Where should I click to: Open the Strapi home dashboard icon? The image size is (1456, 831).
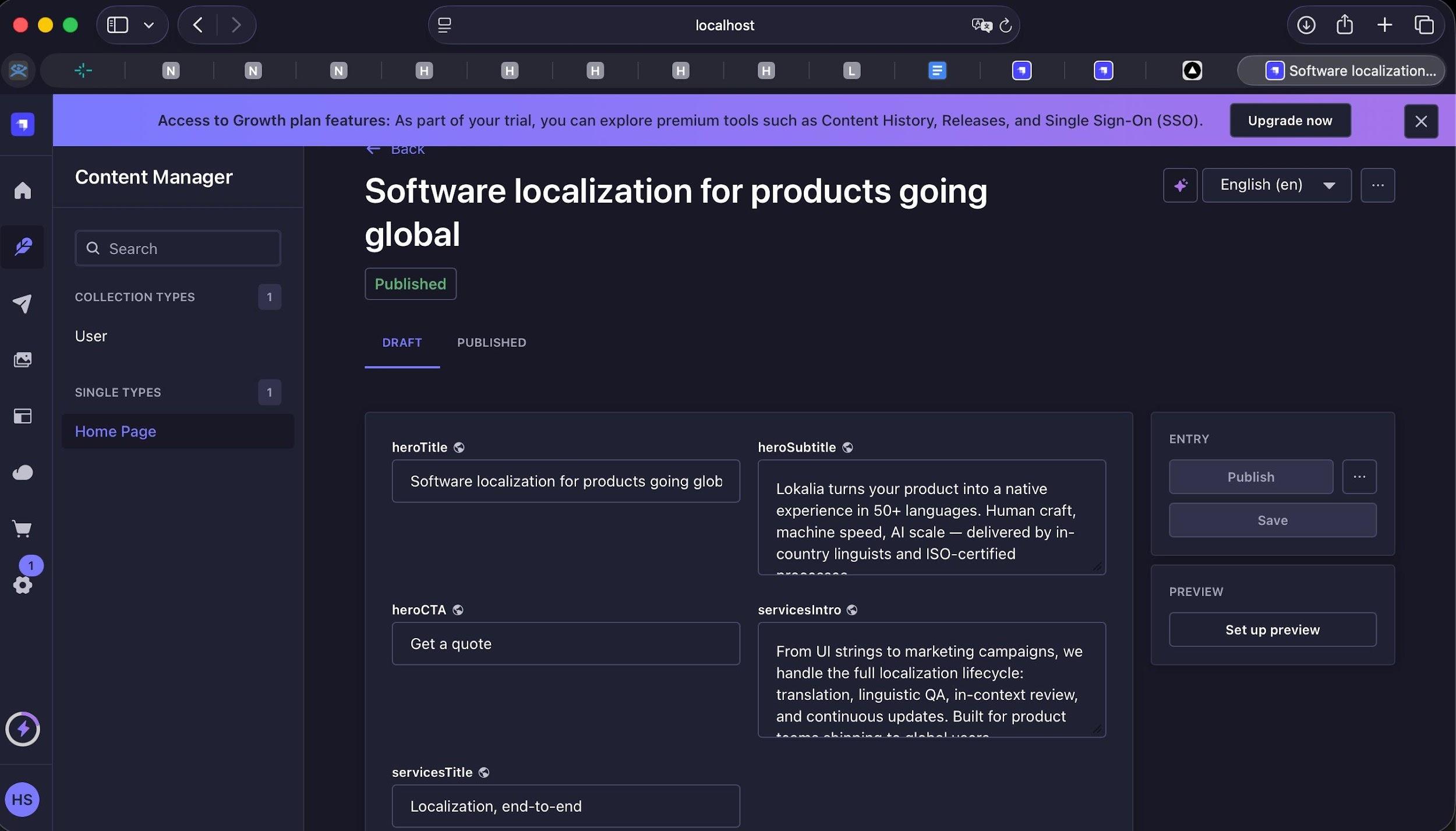tap(22, 190)
